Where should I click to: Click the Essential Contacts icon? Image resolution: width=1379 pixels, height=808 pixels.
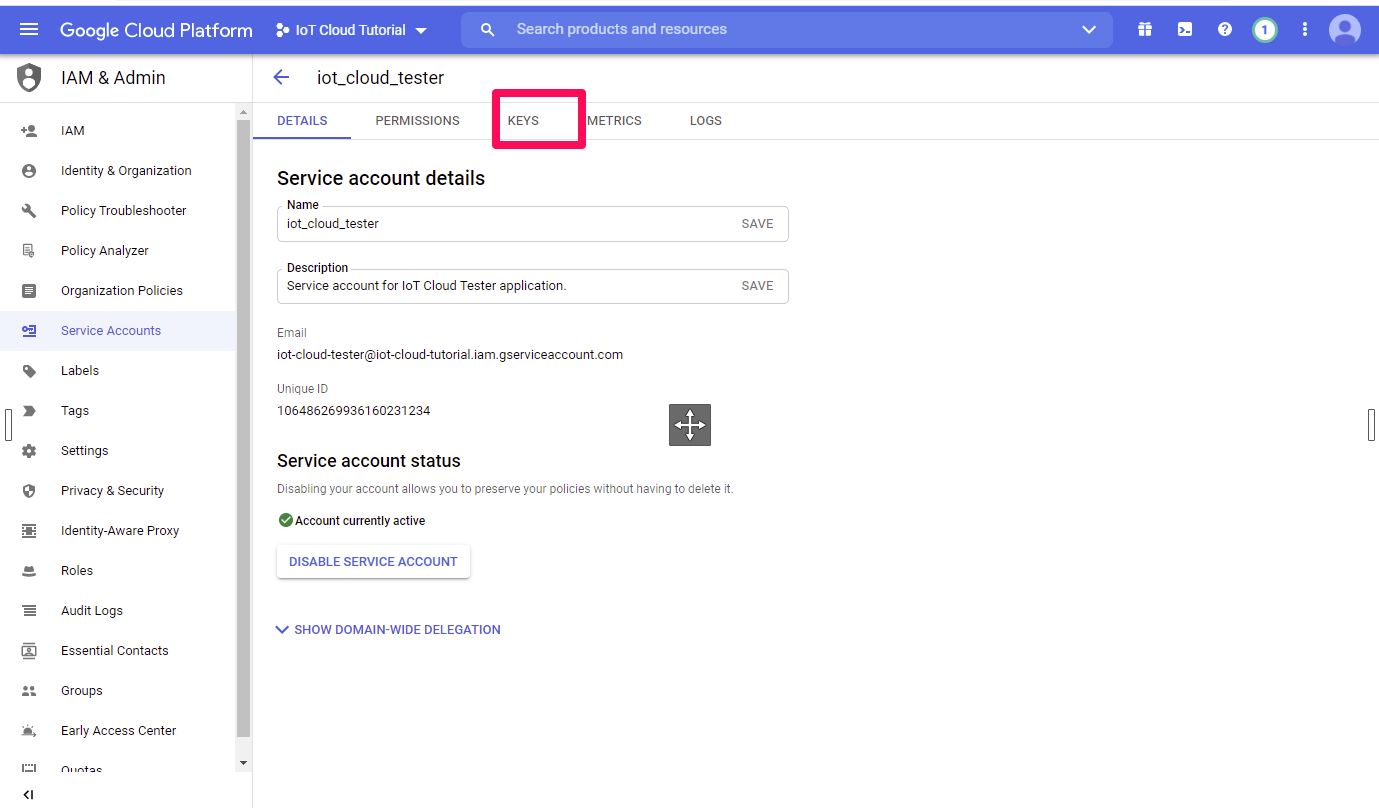[x=29, y=651]
